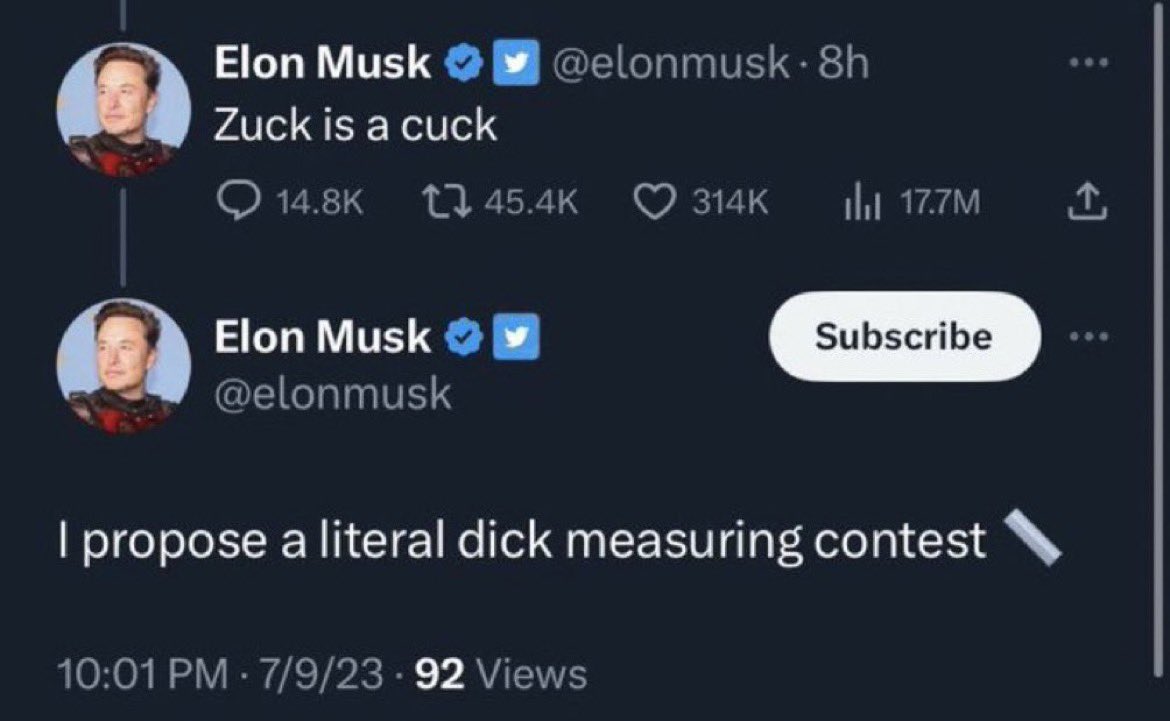The width and height of the screenshot is (1170, 721).
Task: Like the tweet using the heart icon
Action: click(657, 200)
